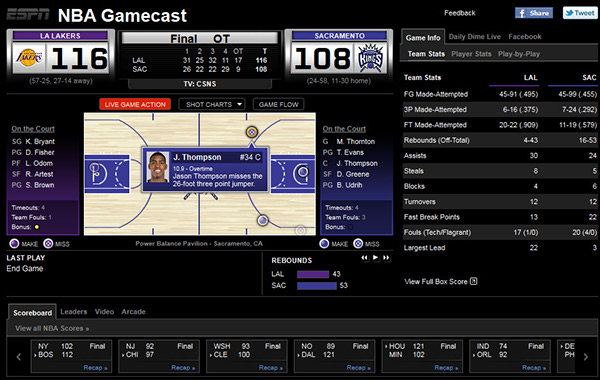Select the shot marker near the bottom arc
600x380 pixels.
262,220
